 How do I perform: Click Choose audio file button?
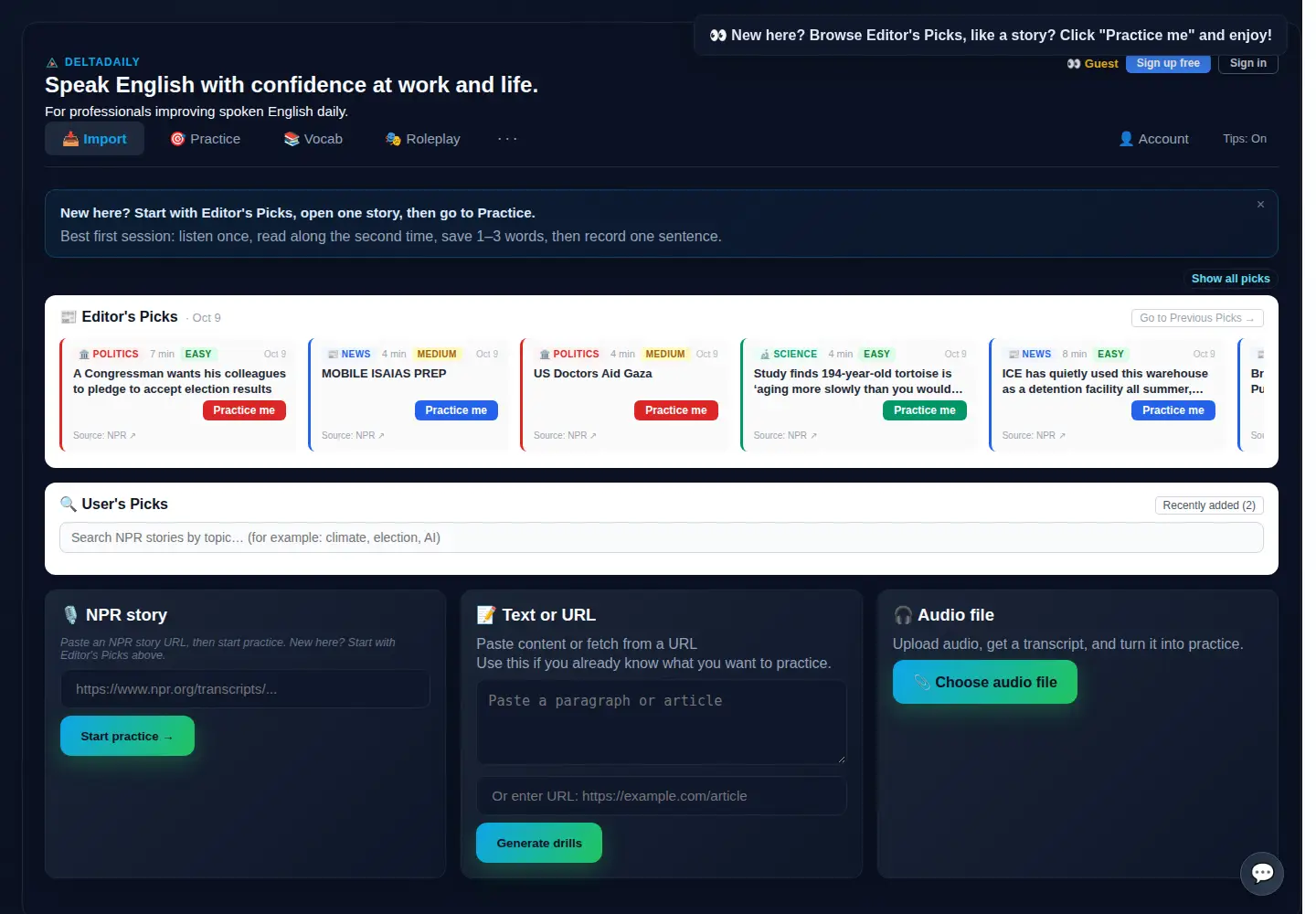985,682
